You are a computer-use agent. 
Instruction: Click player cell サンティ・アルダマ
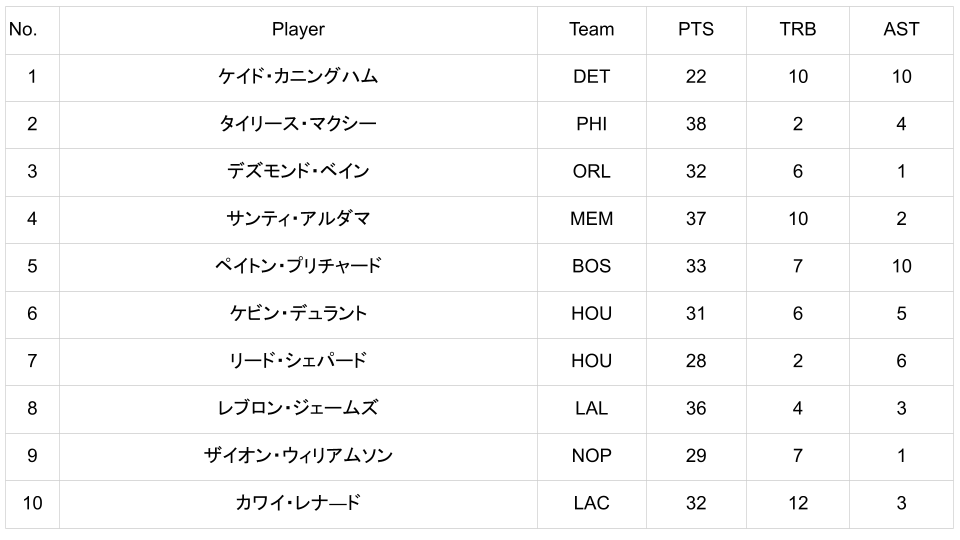click(x=298, y=219)
